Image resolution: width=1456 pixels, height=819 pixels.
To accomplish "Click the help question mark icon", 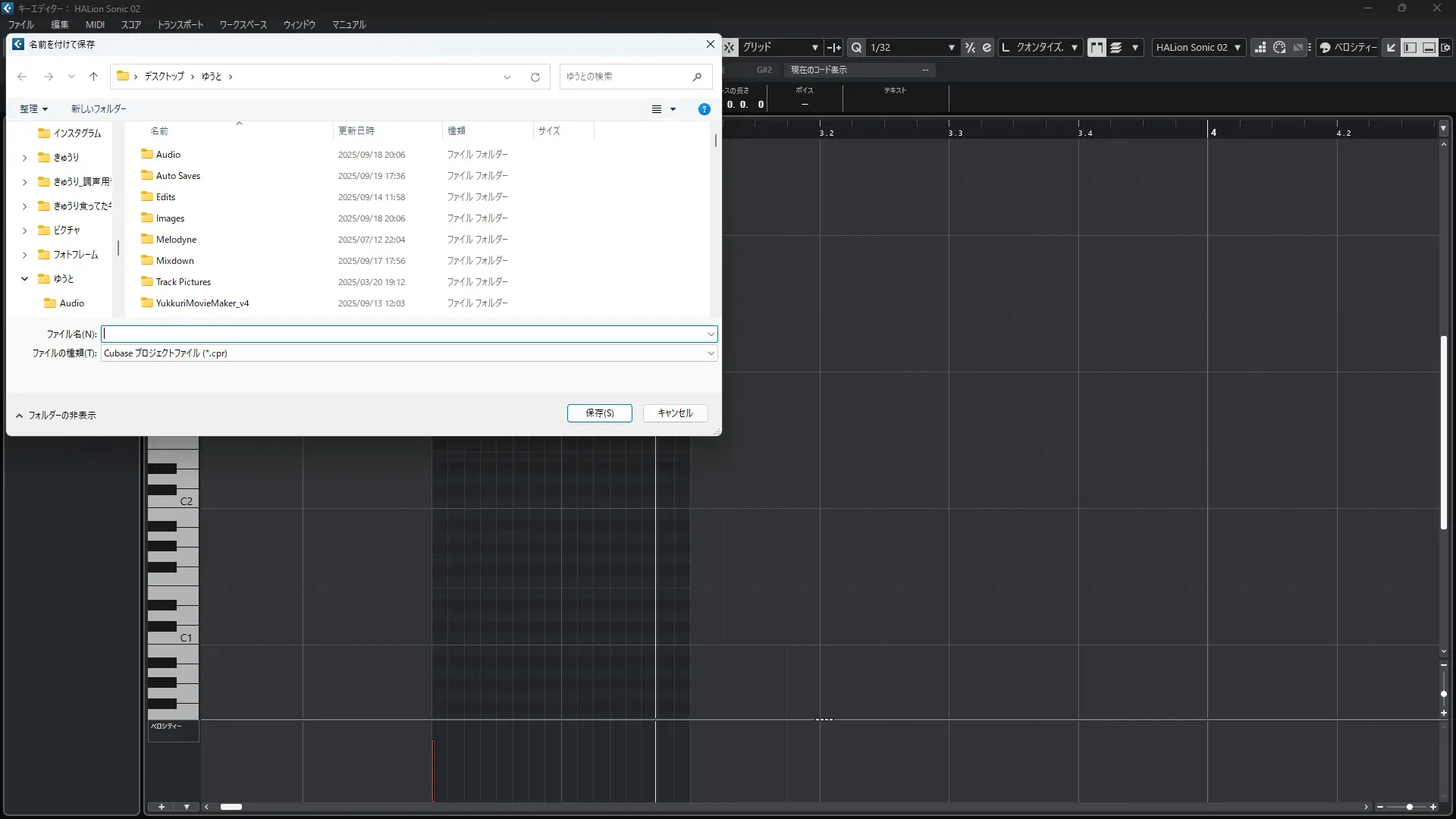I will click(x=704, y=109).
